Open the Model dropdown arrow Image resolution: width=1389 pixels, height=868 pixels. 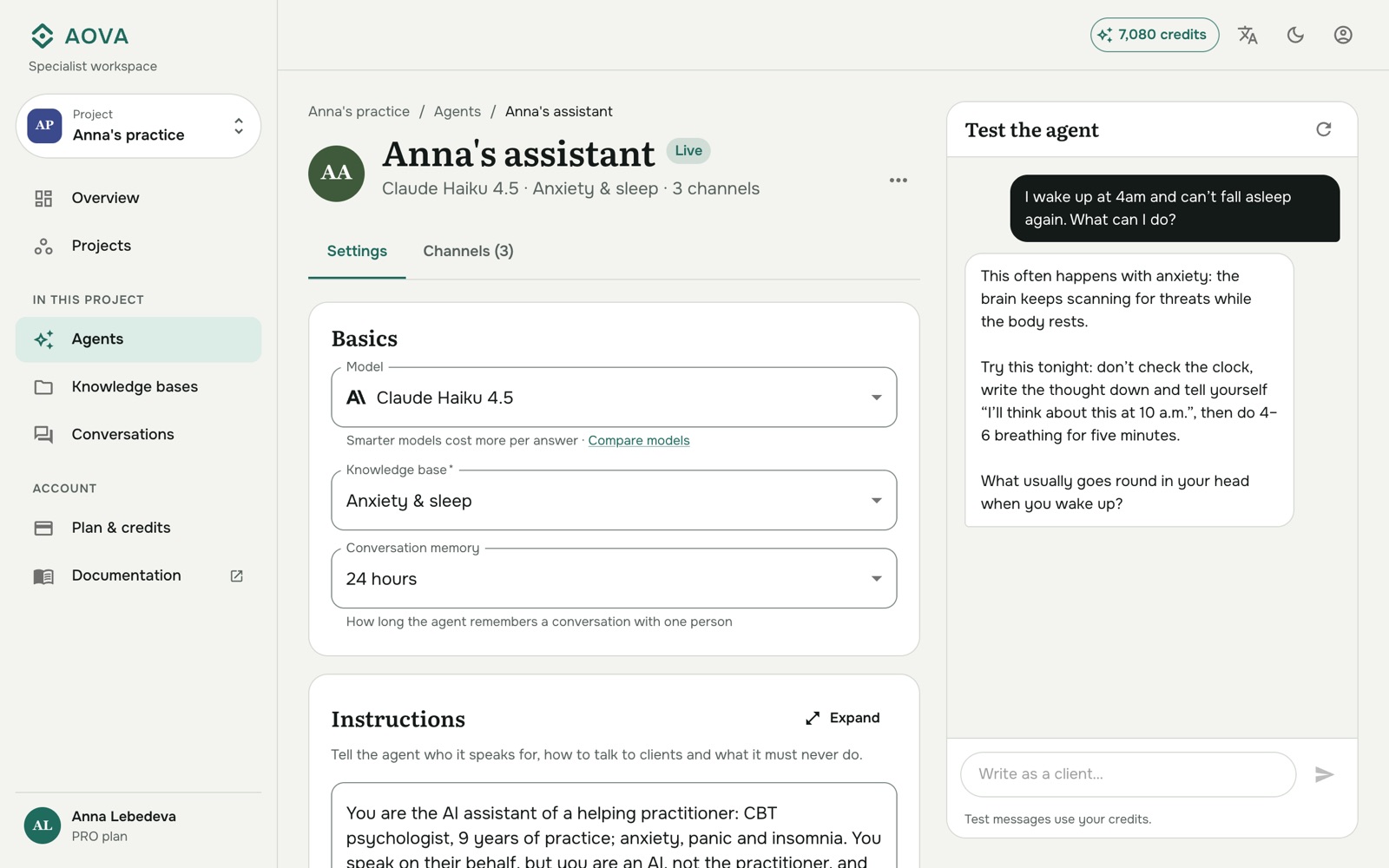[877, 398]
